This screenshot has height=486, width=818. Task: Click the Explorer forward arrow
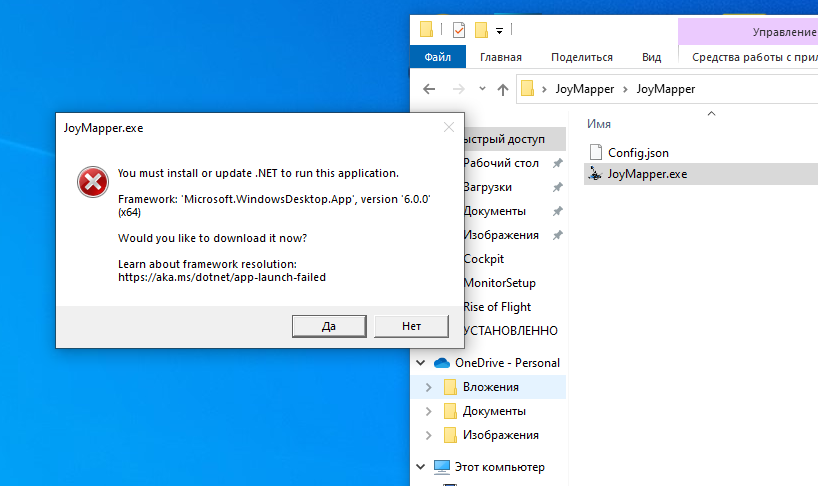(459, 89)
